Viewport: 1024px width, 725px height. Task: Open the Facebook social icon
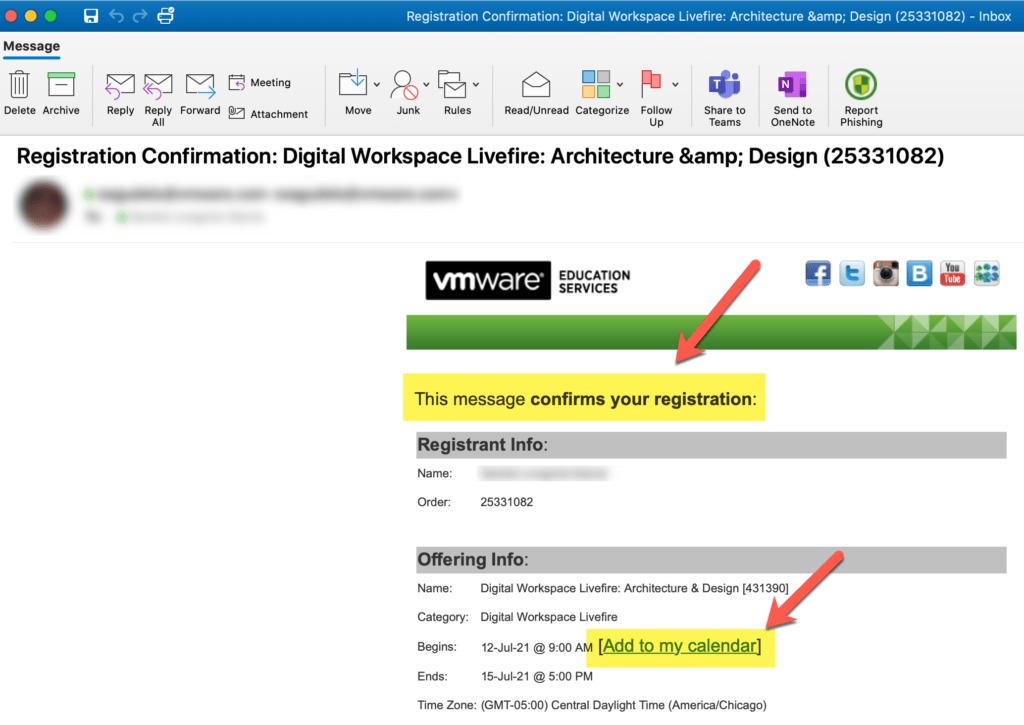click(x=818, y=273)
